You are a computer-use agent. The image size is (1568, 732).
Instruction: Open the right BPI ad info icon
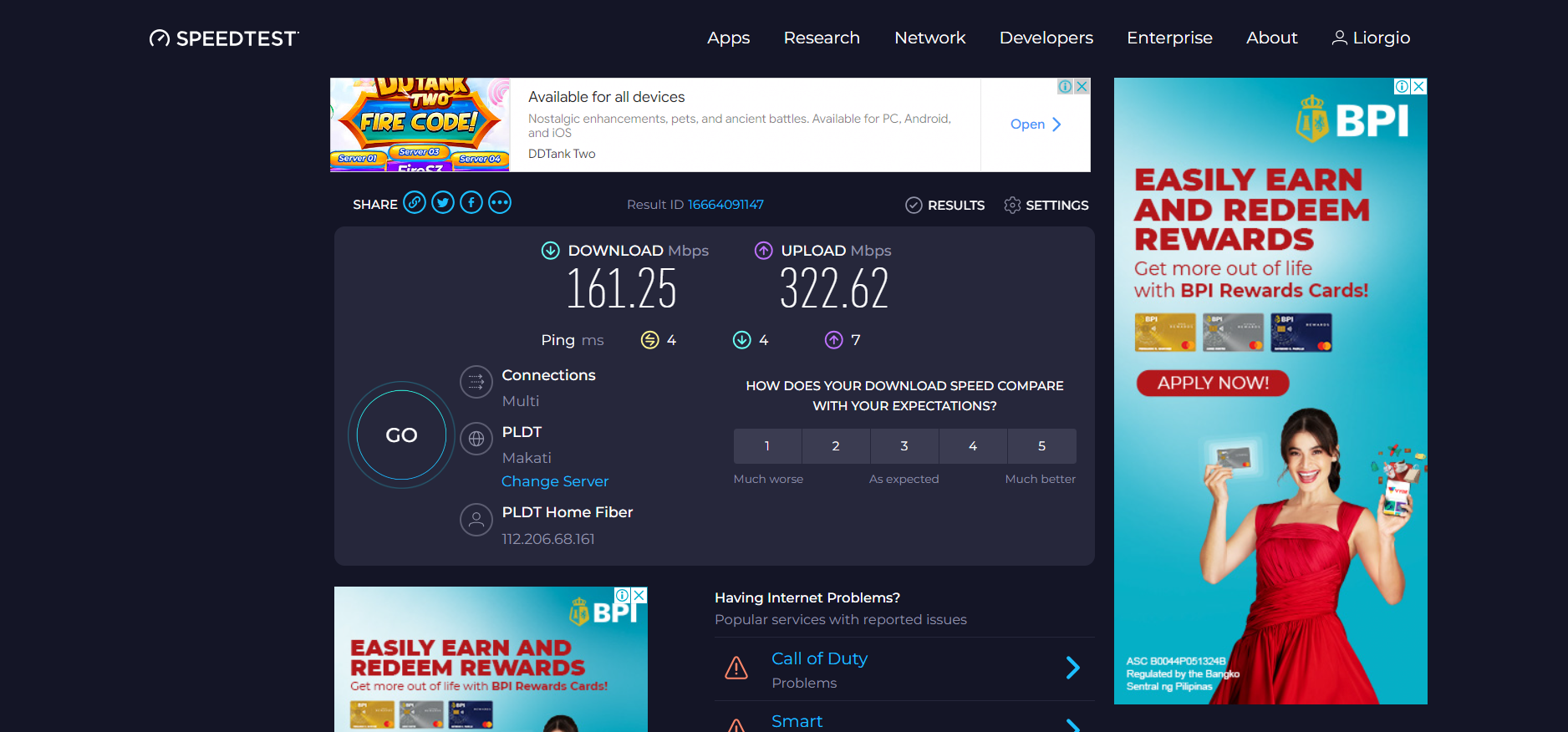(x=1402, y=86)
